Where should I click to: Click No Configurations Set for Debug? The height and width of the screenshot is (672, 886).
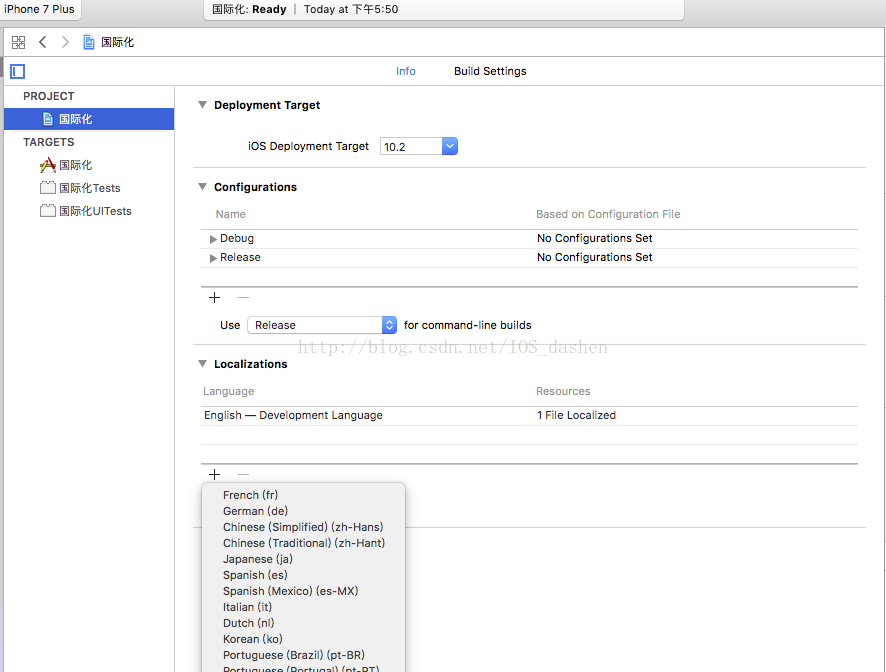[x=594, y=239]
